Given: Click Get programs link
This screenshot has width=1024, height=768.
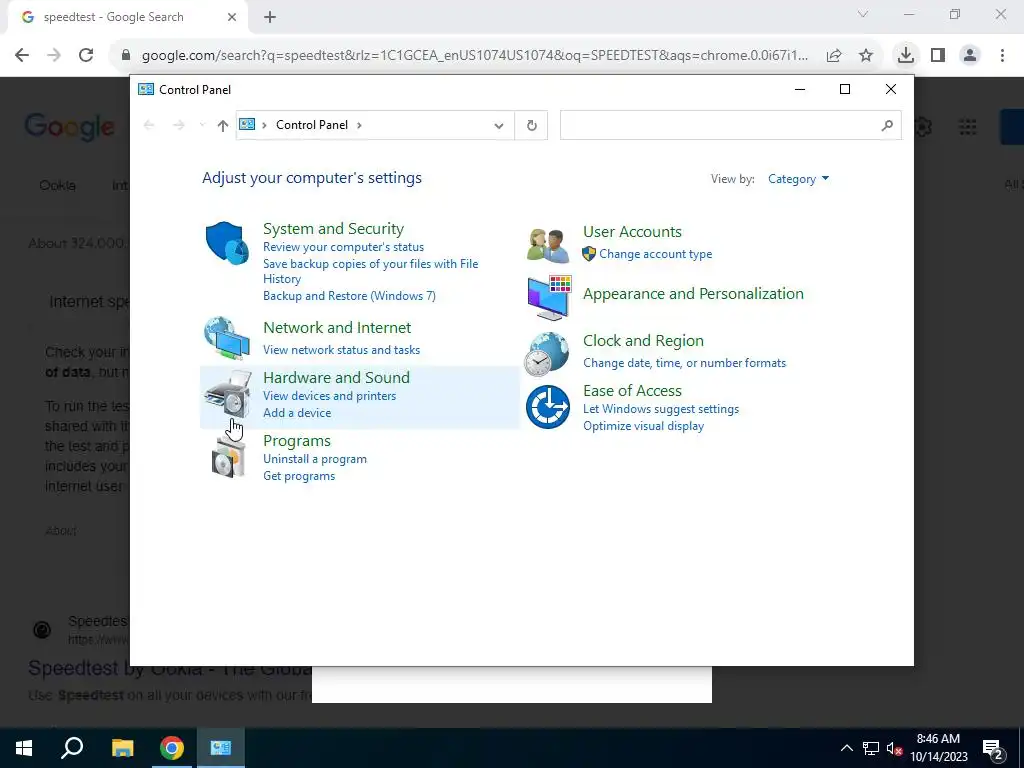Looking at the screenshot, I should [x=298, y=476].
